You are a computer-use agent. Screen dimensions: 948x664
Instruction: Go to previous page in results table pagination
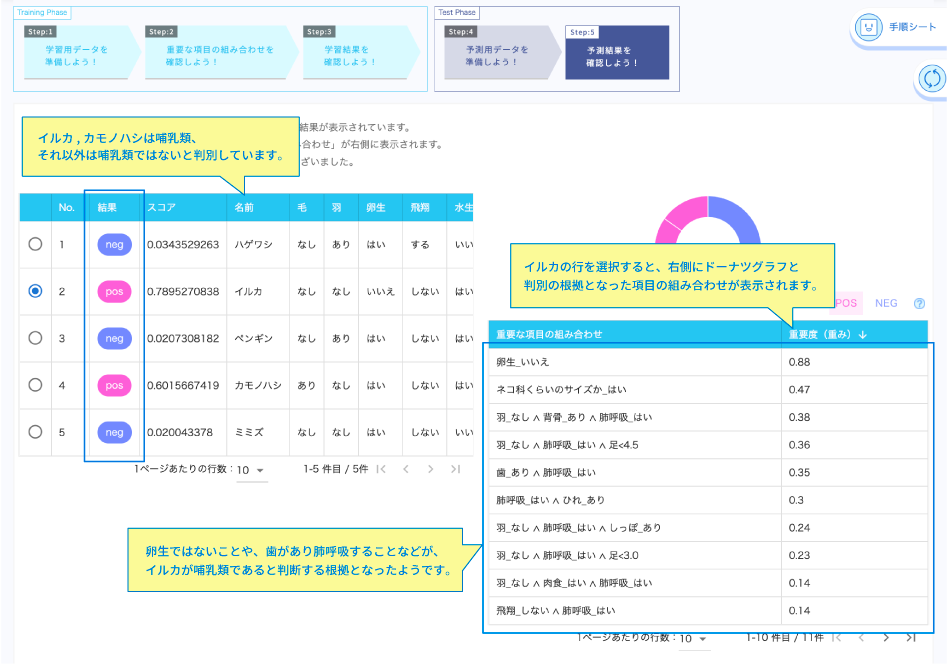click(x=406, y=469)
